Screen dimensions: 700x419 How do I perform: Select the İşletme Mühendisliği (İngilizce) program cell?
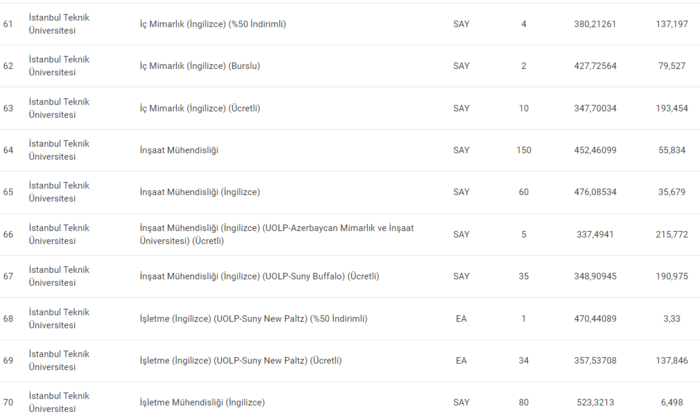(x=202, y=402)
